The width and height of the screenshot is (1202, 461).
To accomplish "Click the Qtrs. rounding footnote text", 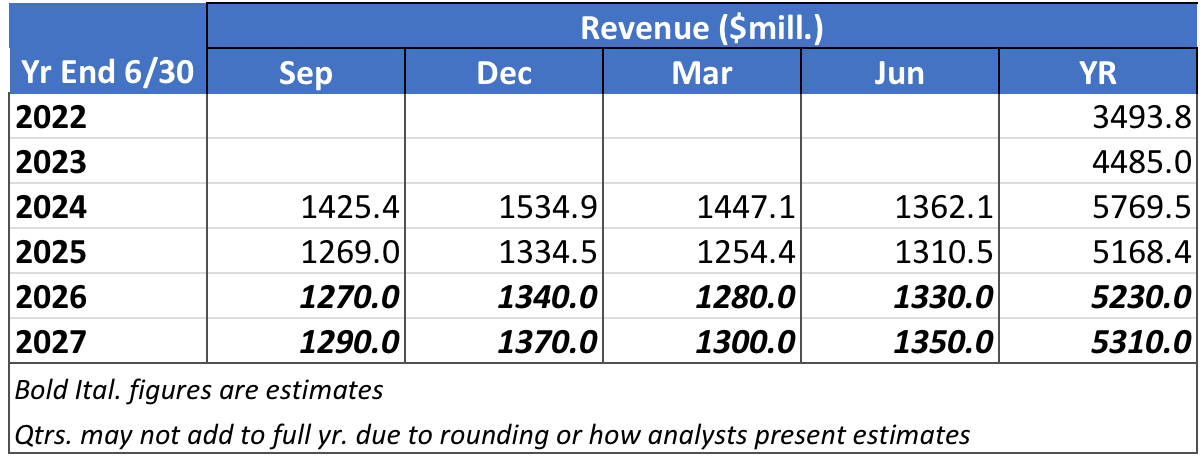I will (x=492, y=434).
